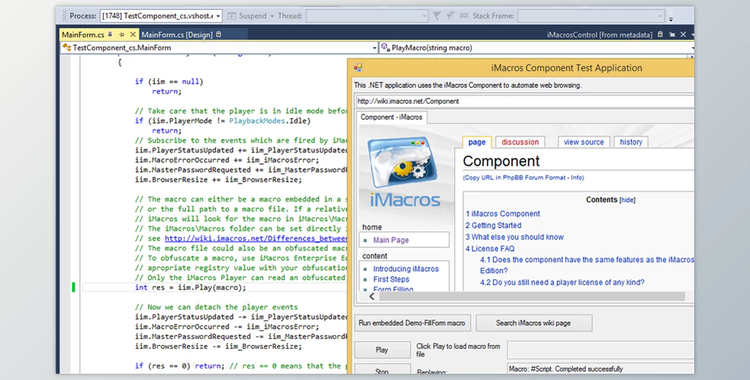Click the filter funnel icon beside Thread
The width and height of the screenshot is (750, 380).
pyautogui.click(x=437, y=16)
